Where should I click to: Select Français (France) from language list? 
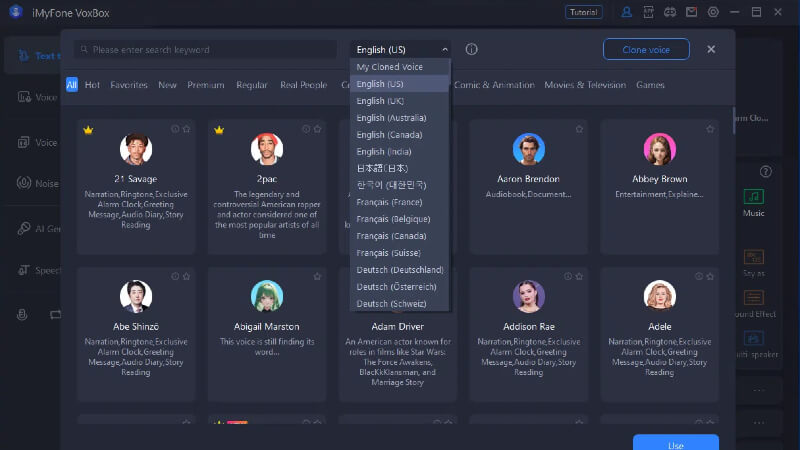pos(399,202)
